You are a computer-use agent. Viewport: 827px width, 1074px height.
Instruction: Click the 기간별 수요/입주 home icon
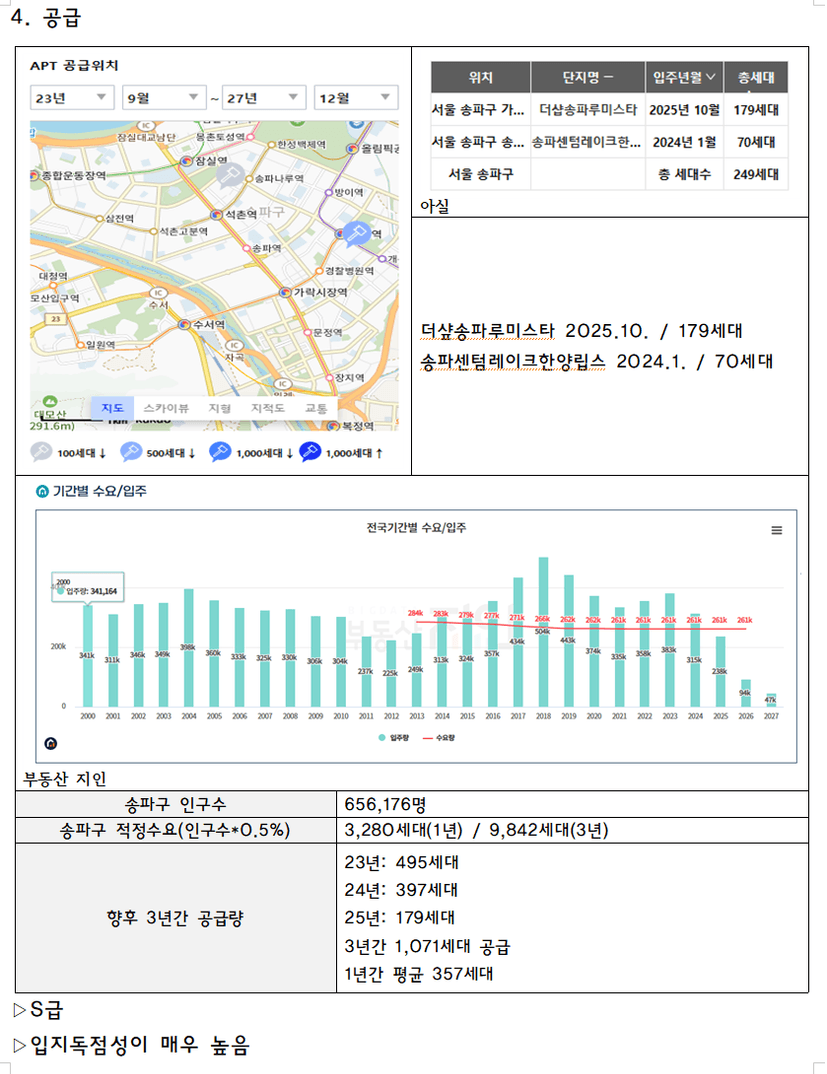(x=42, y=491)
